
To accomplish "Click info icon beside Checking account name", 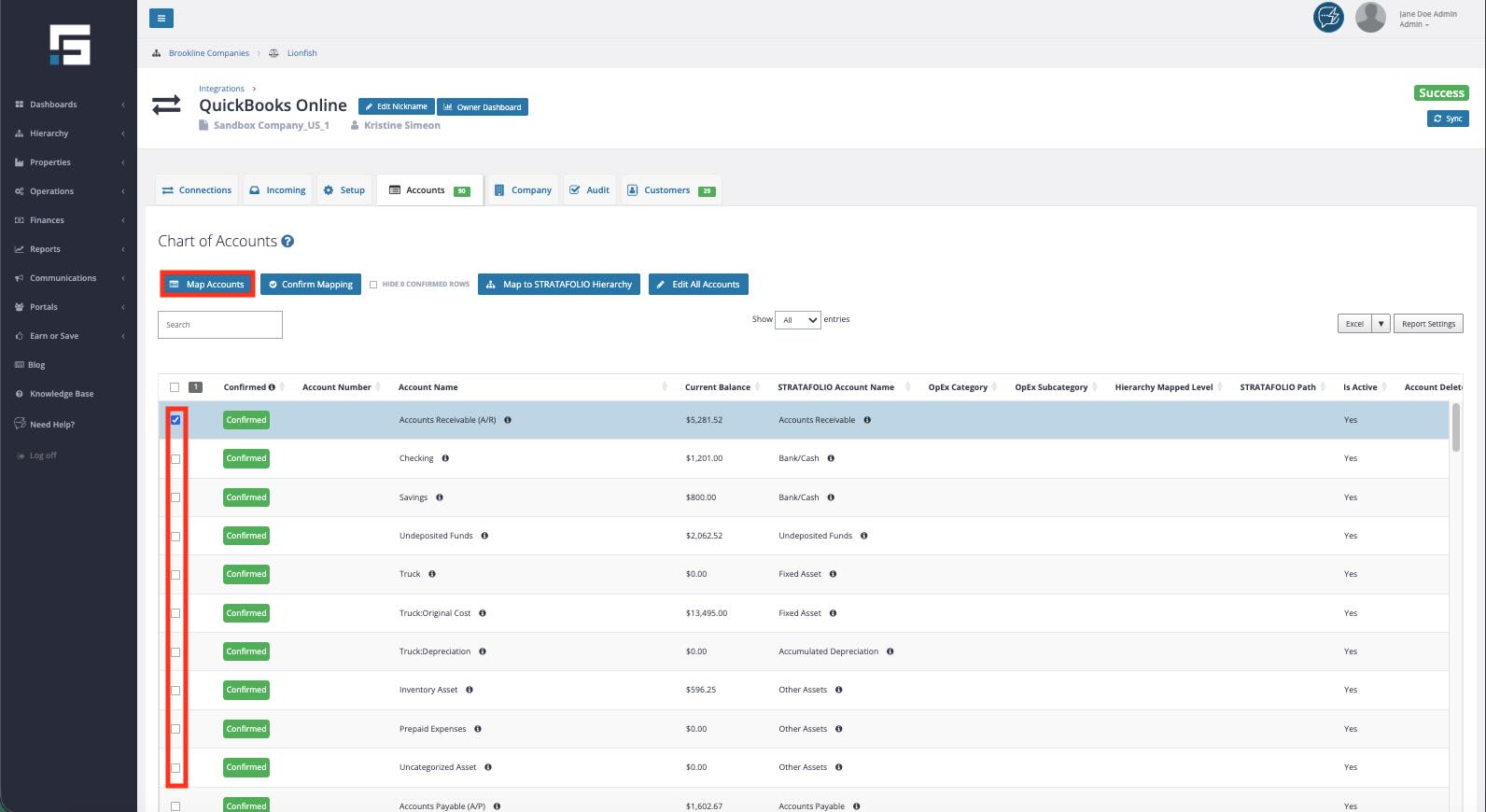I will [445, 458].
